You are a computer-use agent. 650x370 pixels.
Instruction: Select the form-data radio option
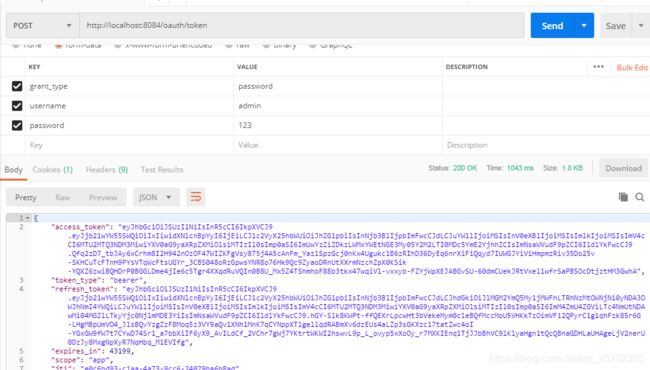(x=58, y=45)
